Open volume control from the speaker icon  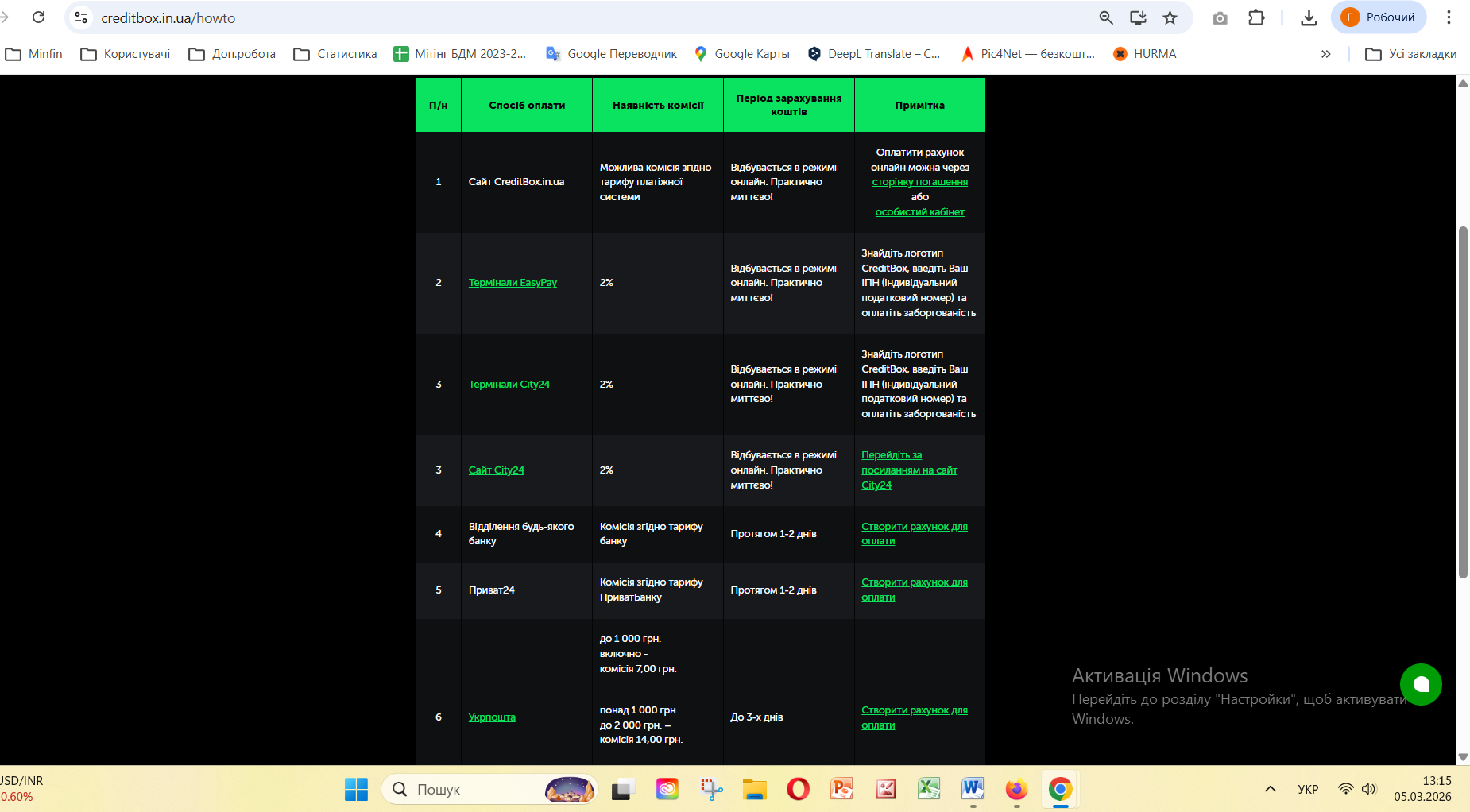tap(1368, 789)
